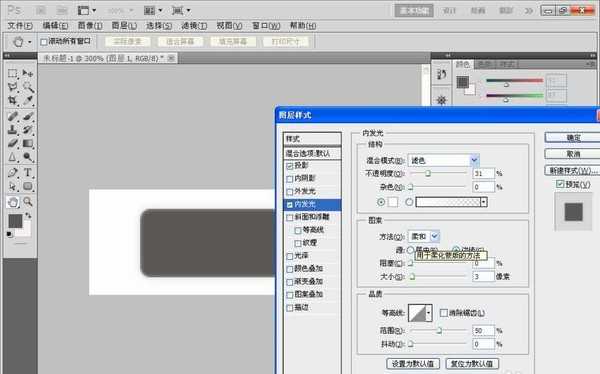The width and height of the screenshot is (600, 374).
Task: Select the Spot Healing Brush tool
Action: click(13, 116)
